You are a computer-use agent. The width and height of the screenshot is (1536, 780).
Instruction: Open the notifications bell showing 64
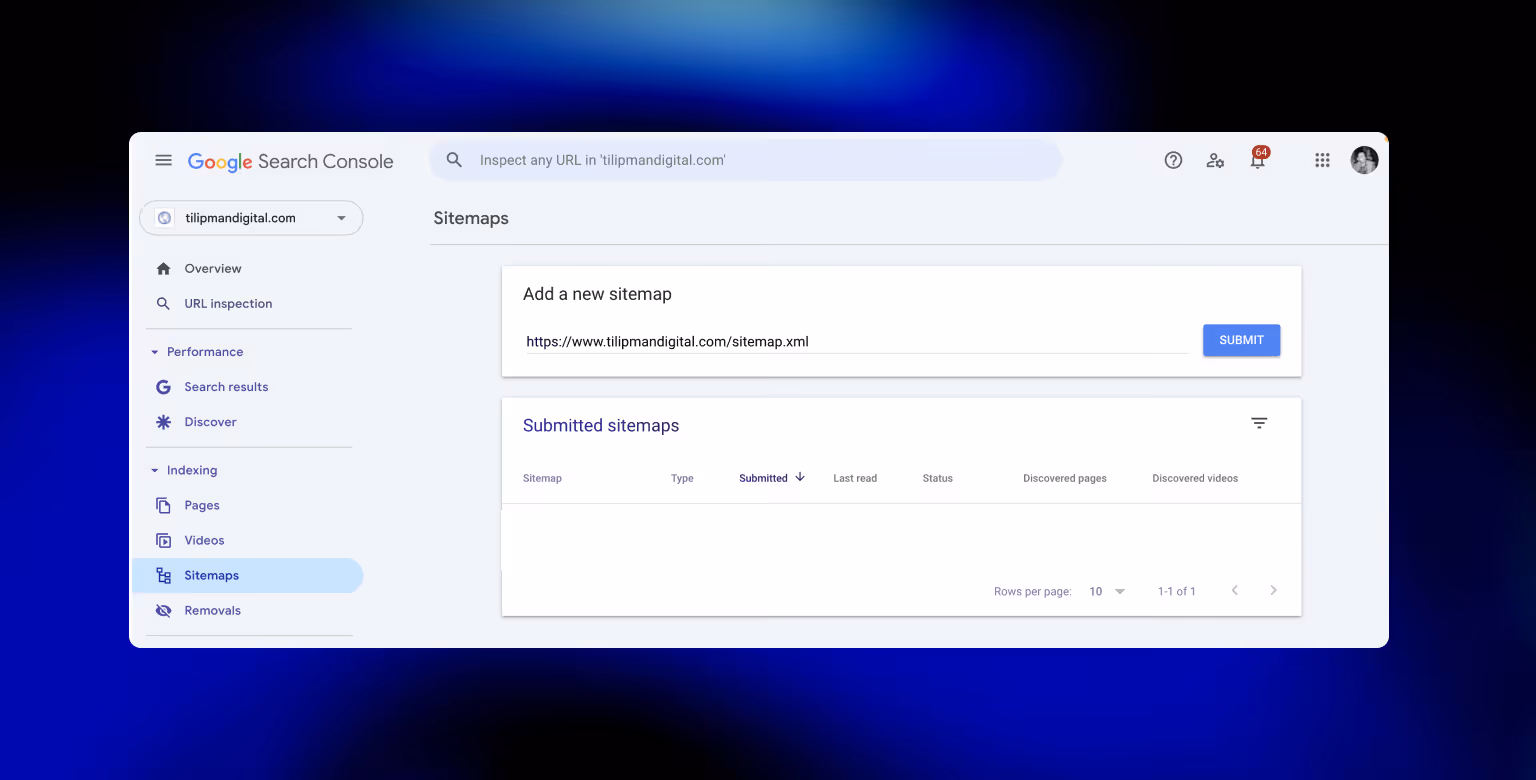(x=1257, y=160)
